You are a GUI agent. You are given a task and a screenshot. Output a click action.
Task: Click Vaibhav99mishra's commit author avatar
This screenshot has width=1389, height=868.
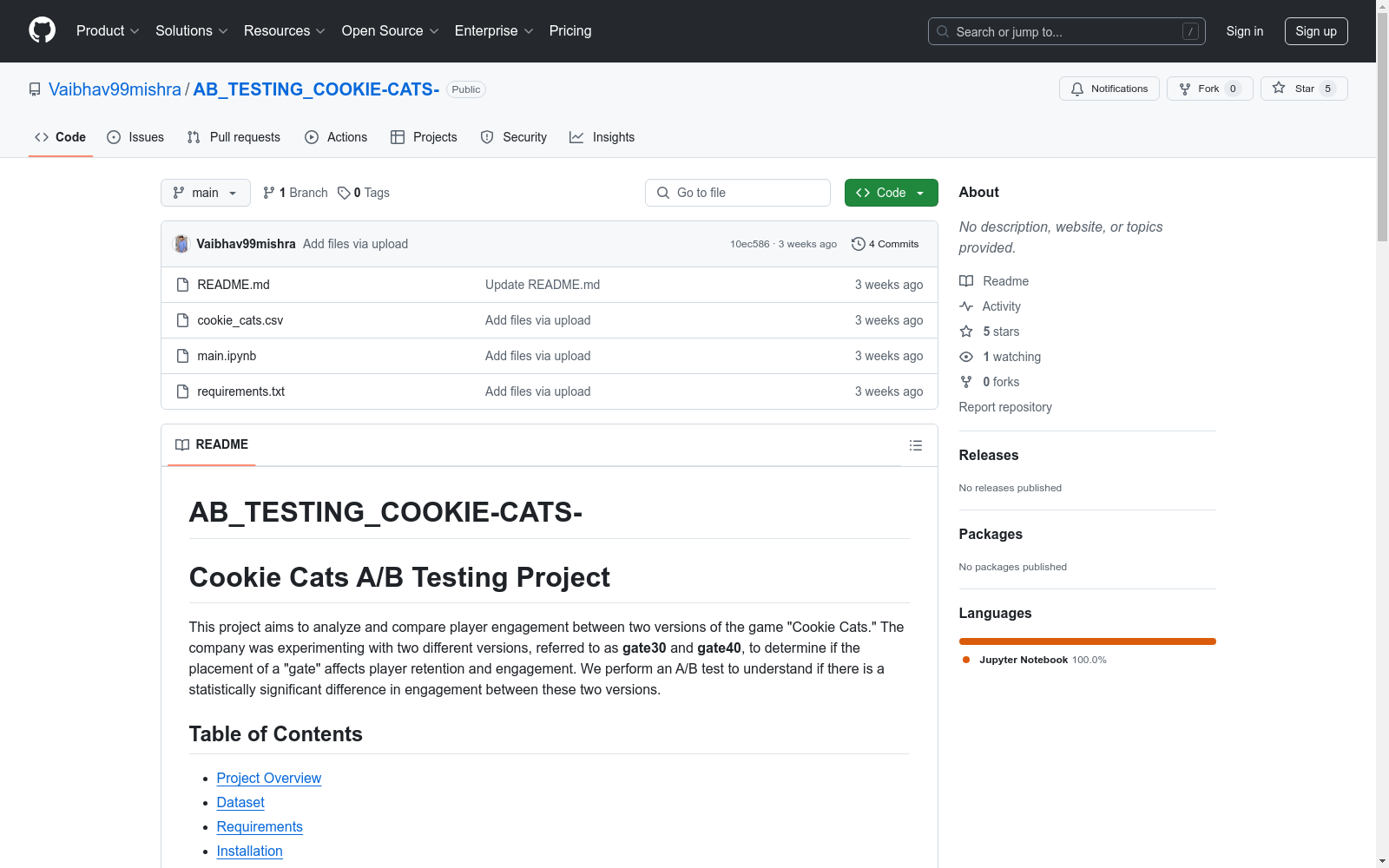[x=181, y=244]
